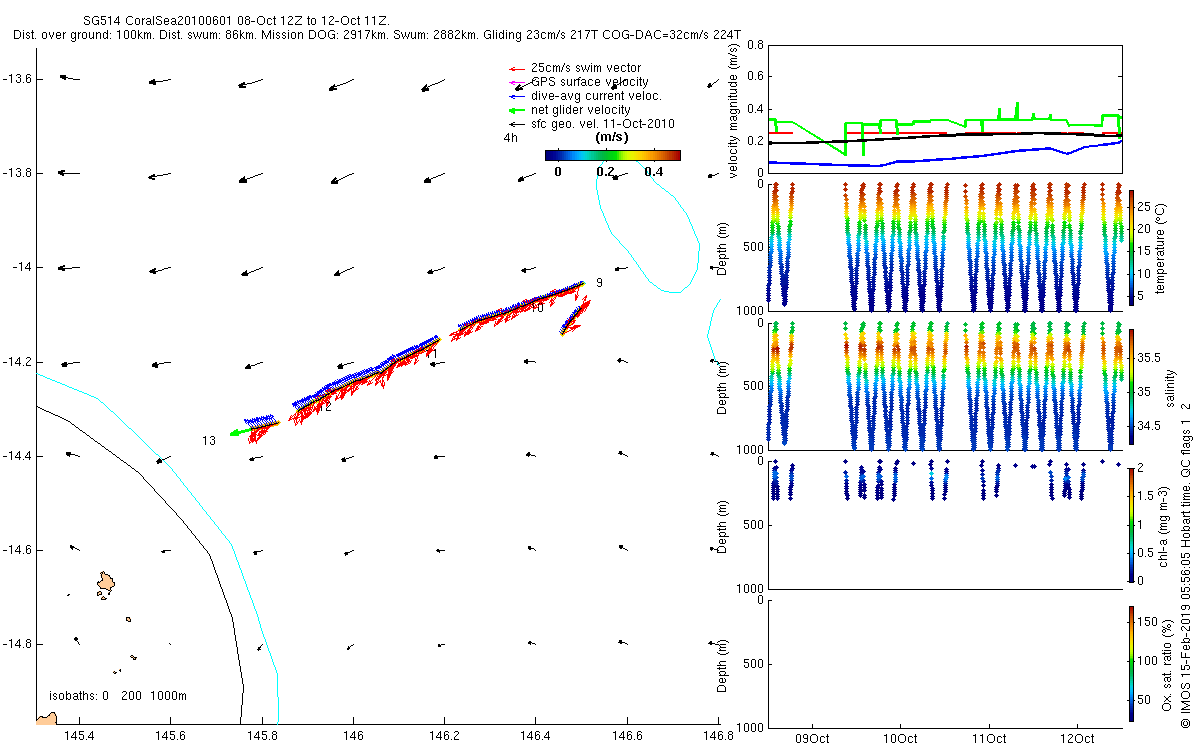Click the velocity (m/s) horizontal colorbar
The image size is (1200, 750).
click(612, 155)
